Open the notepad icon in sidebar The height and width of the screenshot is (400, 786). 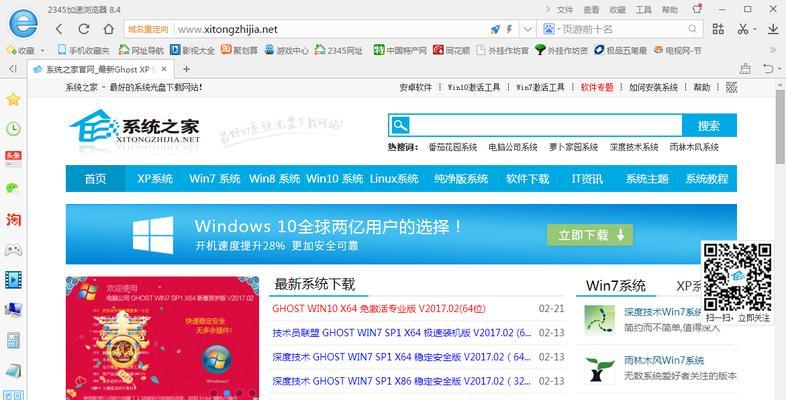click(13, 371)
